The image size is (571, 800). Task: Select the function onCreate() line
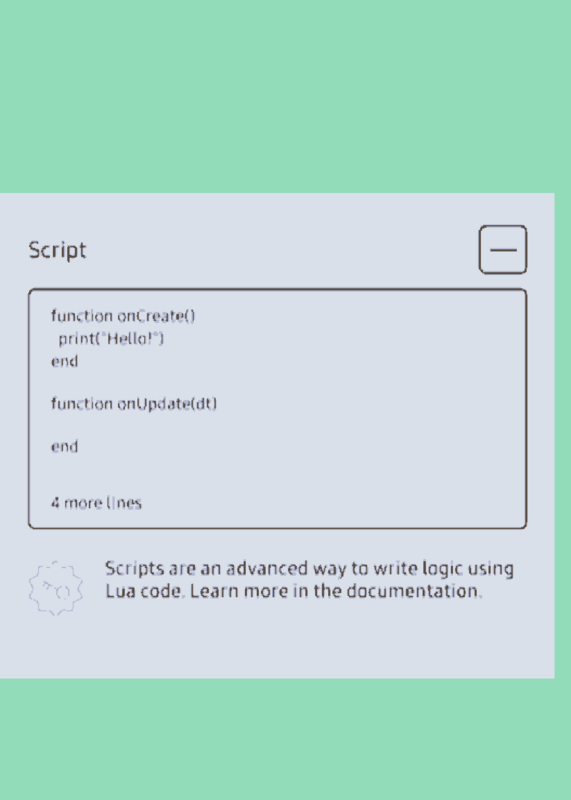click(x=123, y=316)
